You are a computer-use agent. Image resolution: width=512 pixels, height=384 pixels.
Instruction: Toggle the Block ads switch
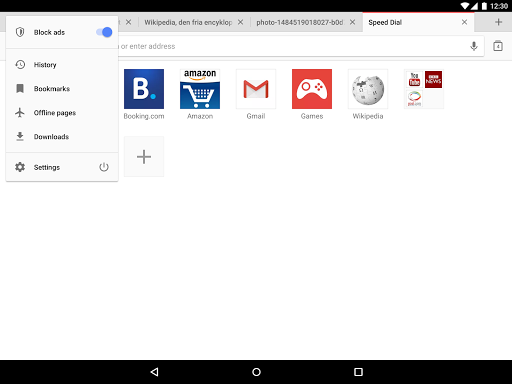click(x=104, y=32)
